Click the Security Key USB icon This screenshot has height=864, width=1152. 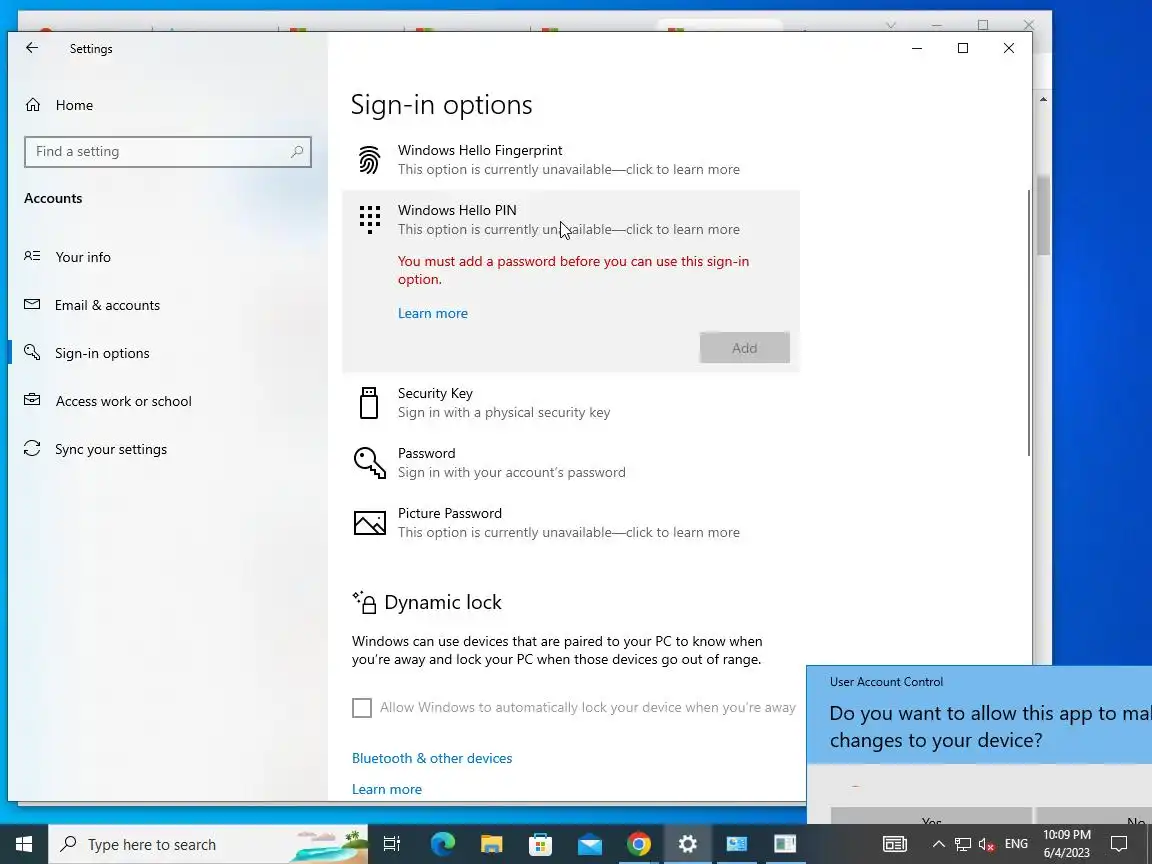click(x=369, y=403)
